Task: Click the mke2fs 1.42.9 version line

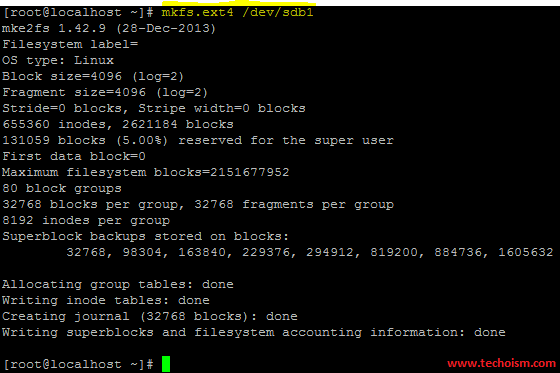Action: click(x=109, y=28)
